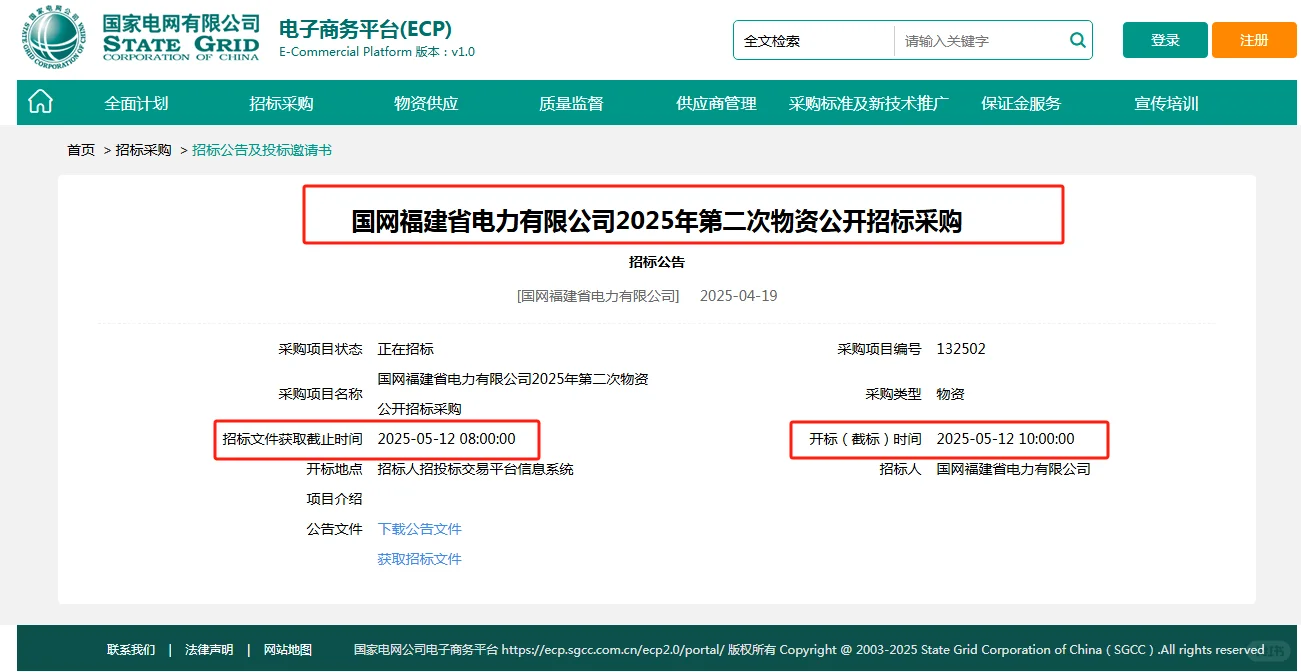
Task: Open the 招标公告及投标邀请书 breadcrumb link
Action: pos(264,150)
